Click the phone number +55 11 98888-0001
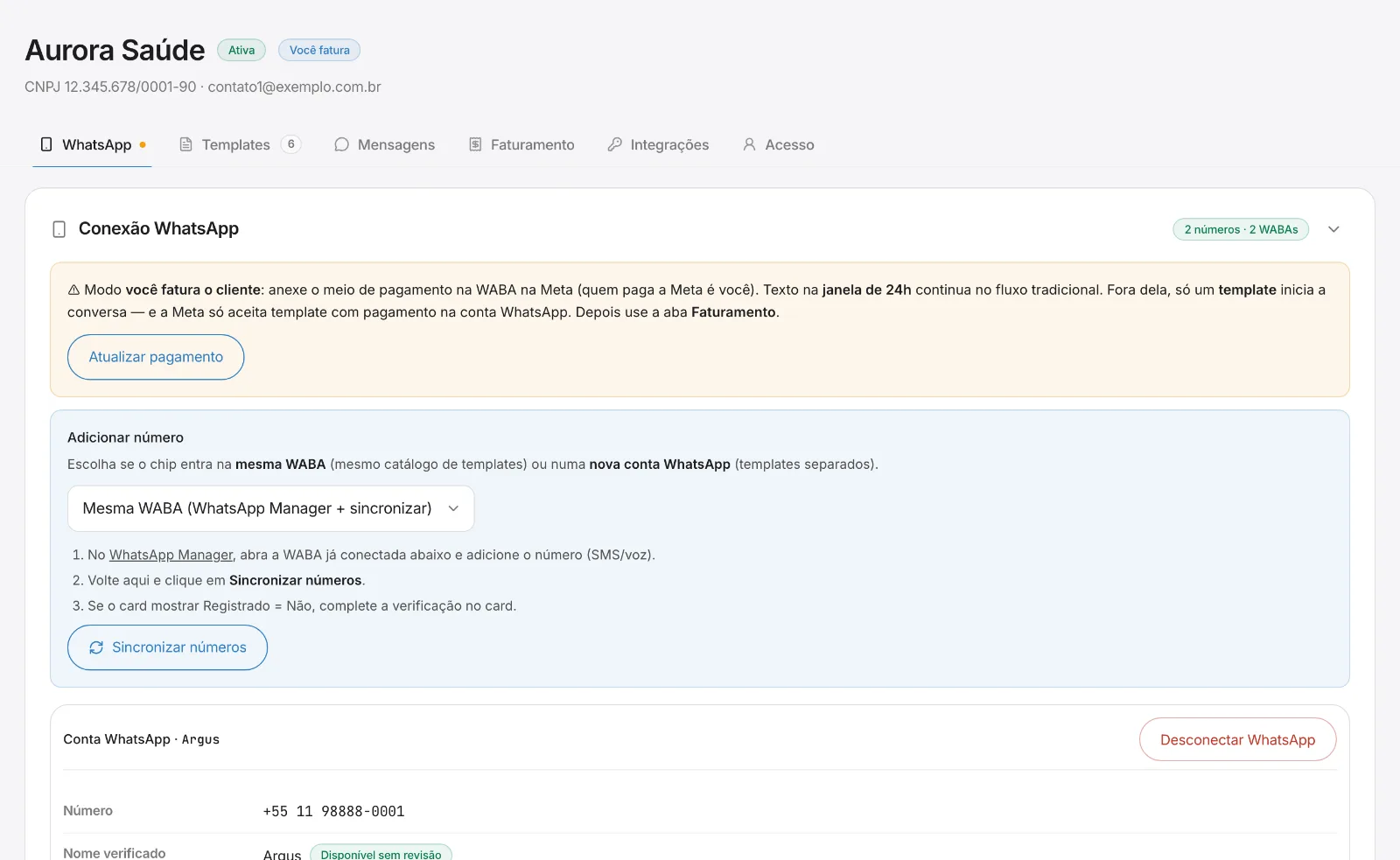This screenshot has height=860, width=1400. click(x=333, y=811)
